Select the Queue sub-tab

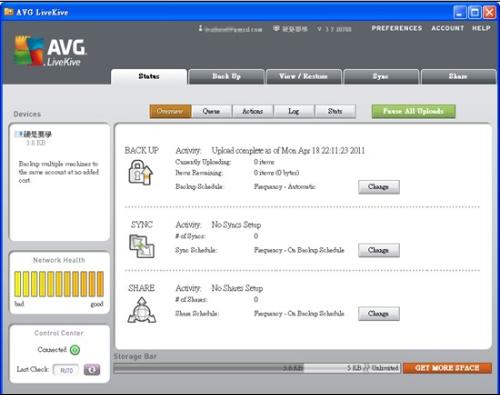pyautogui.click(x=211, y=111)
